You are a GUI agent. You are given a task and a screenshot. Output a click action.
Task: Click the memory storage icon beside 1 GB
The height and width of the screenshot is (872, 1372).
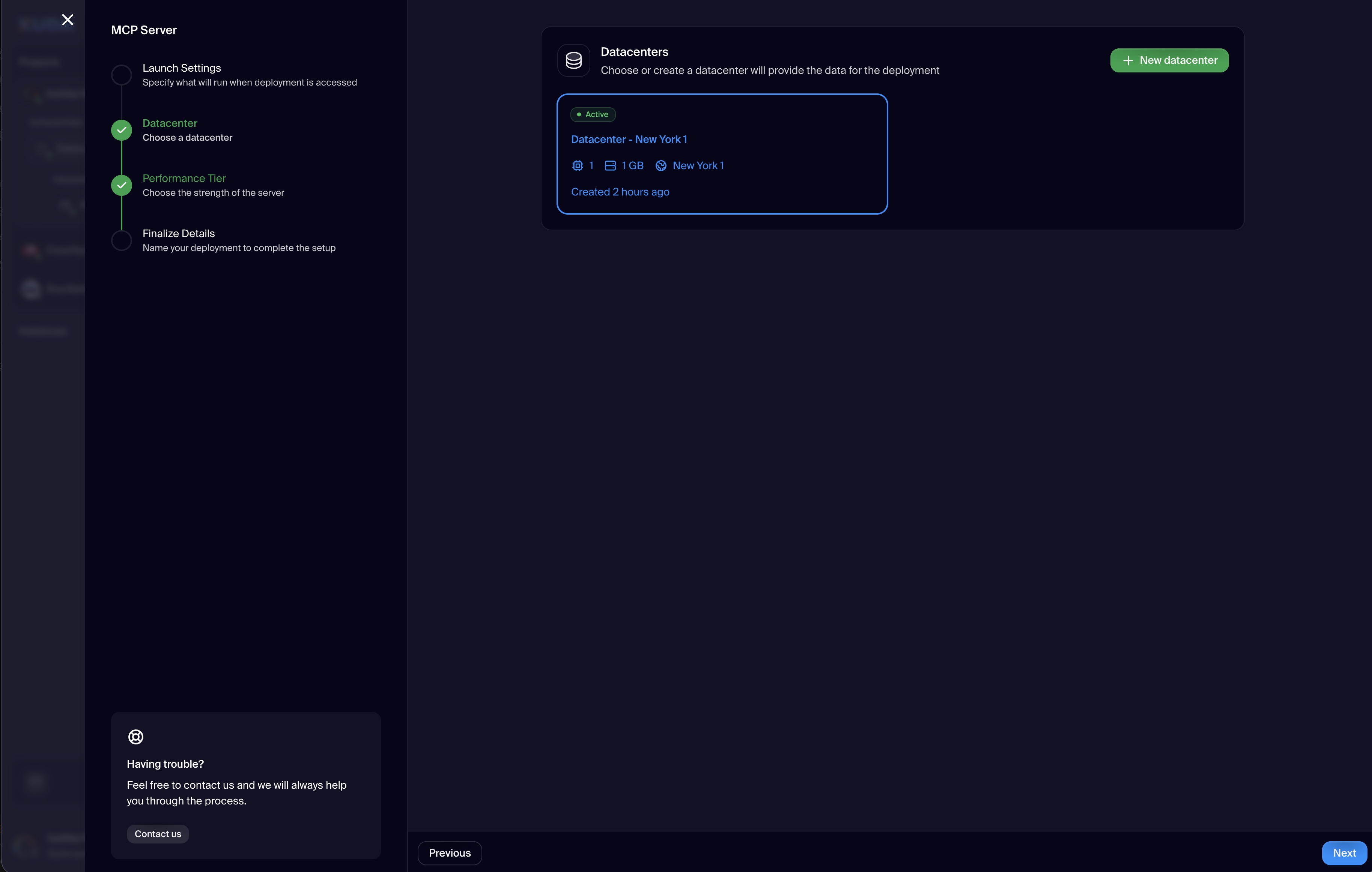(x=610, y=166)
